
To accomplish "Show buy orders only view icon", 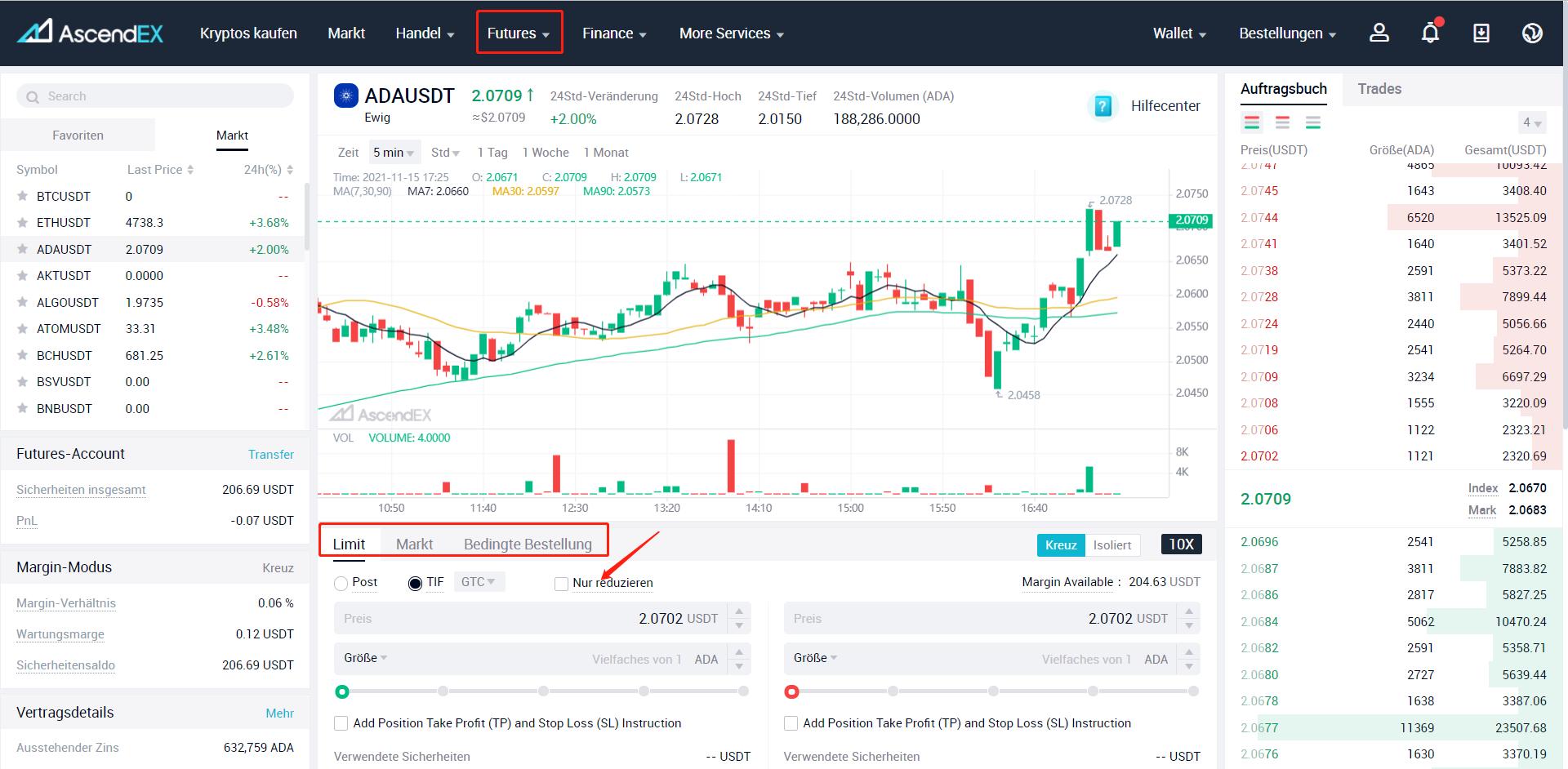I will click(1313, 122).
